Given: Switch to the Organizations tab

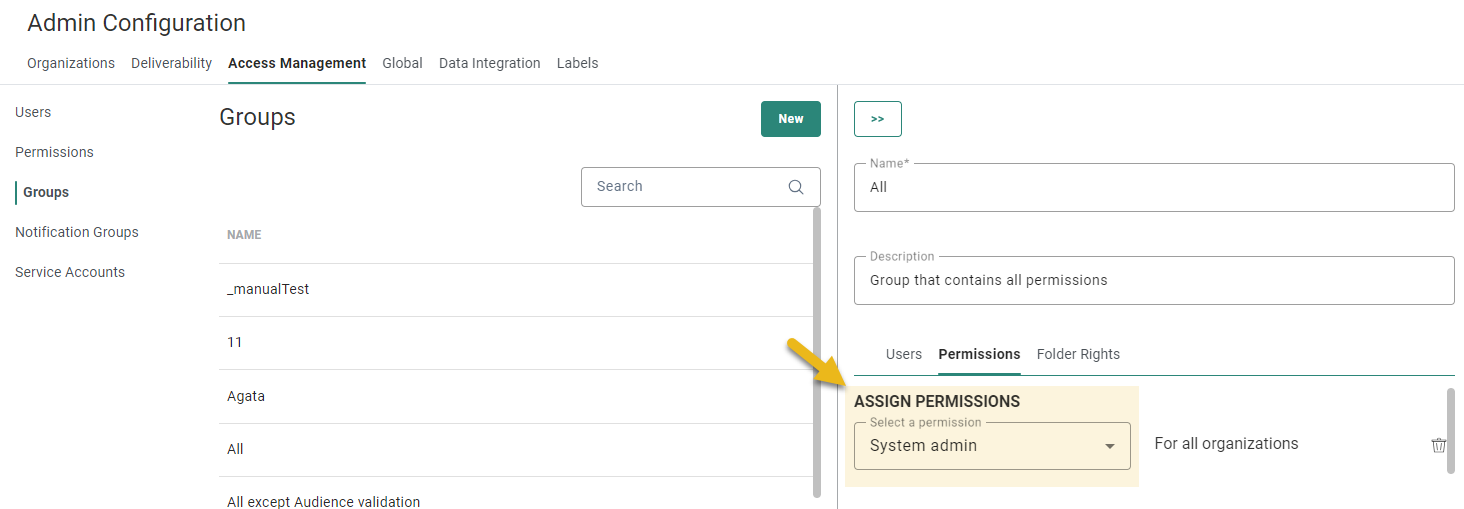Looking at the screenshot, I should coord(71,63).
